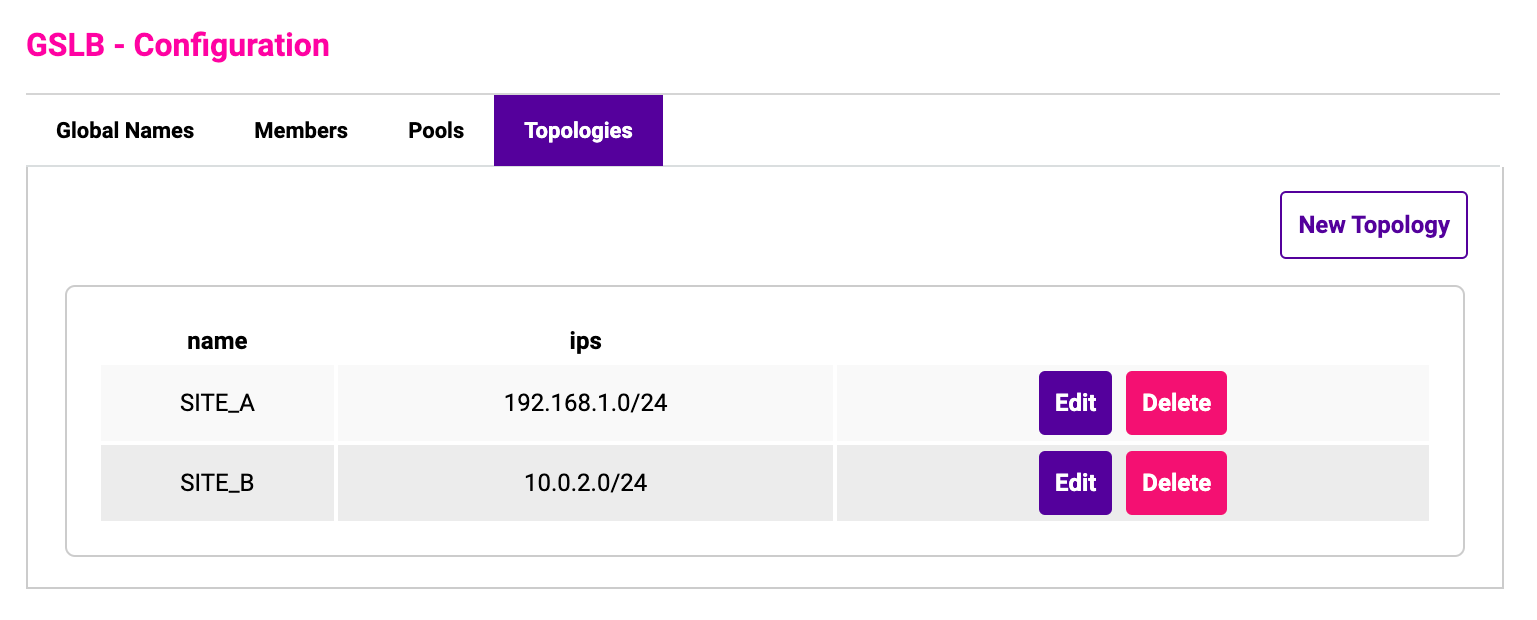Edit the SITE_B topology
The width and height of the screenshot is (1537, 620).
(1075, 483)
